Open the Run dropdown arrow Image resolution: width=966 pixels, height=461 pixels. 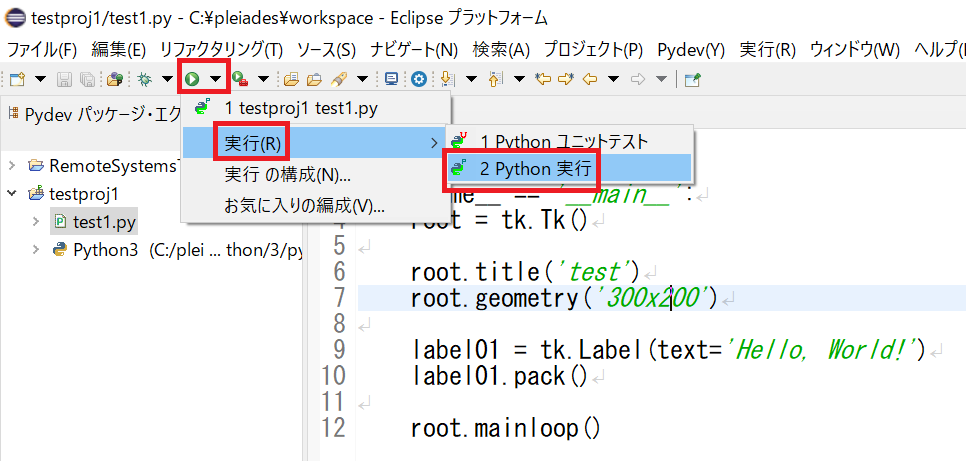point(215,79)
